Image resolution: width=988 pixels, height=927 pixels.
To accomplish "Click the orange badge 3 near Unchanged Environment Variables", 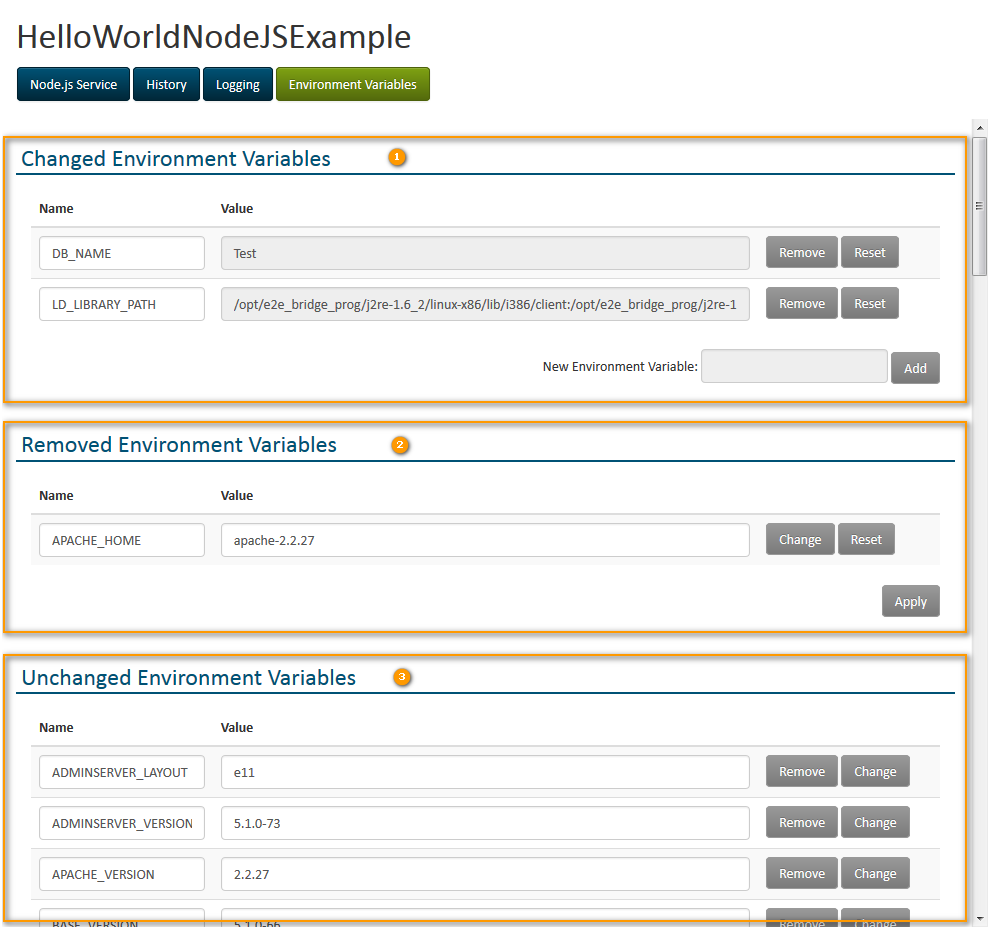I will 402,677.
